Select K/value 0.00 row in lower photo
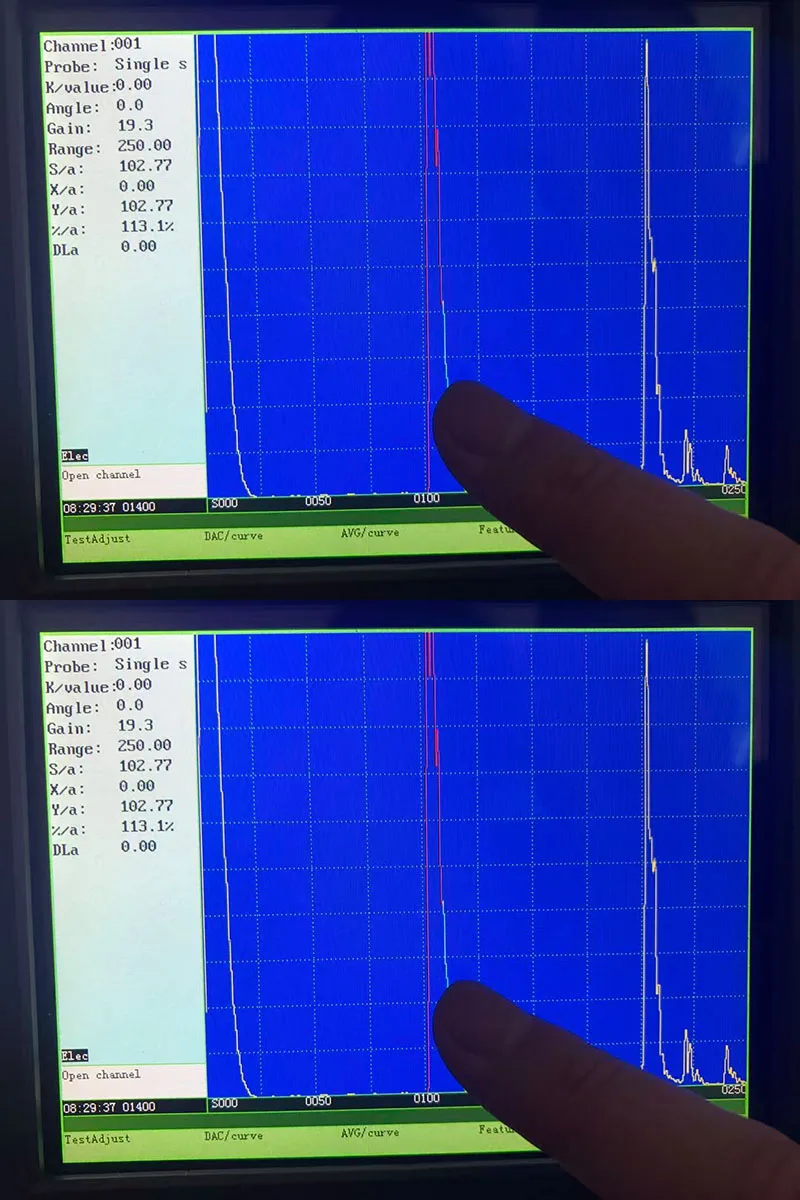 99,687
